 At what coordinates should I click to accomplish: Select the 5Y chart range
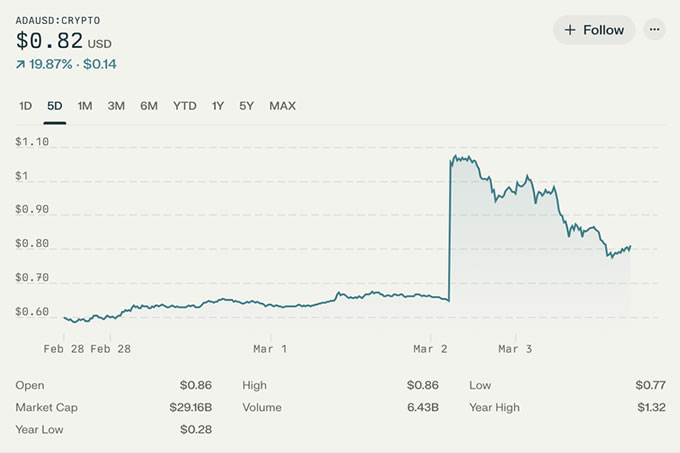(247, 106)
